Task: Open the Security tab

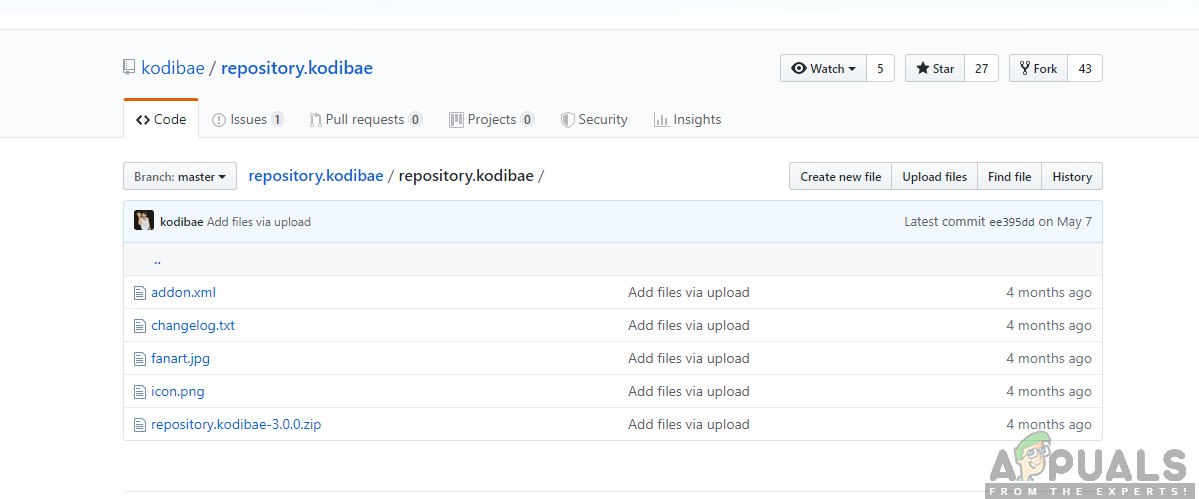Action: tap(594, 119)
